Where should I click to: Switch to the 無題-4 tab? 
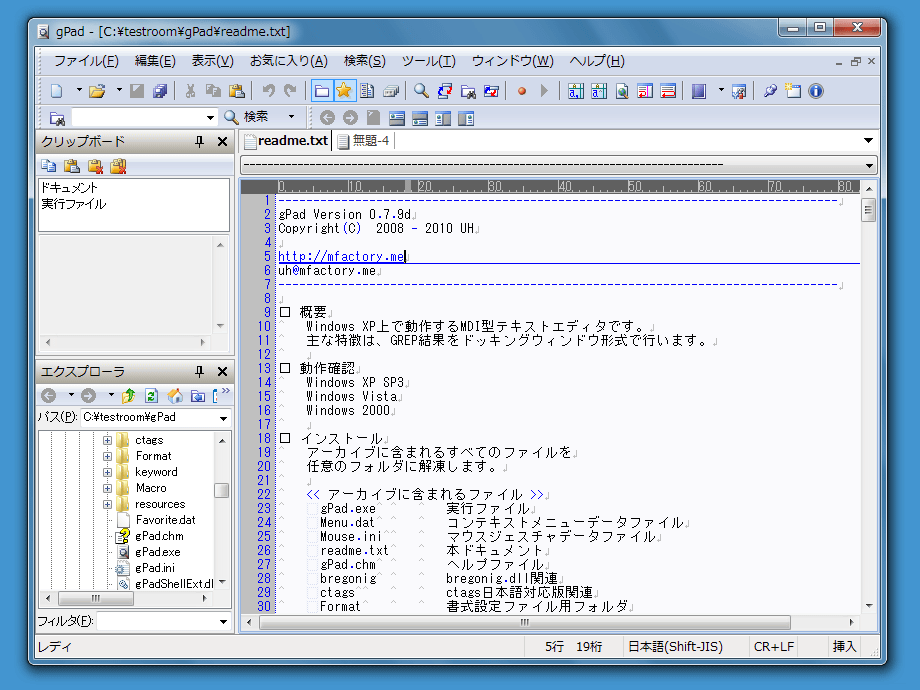pyautogui.click(x=364, y=141)
